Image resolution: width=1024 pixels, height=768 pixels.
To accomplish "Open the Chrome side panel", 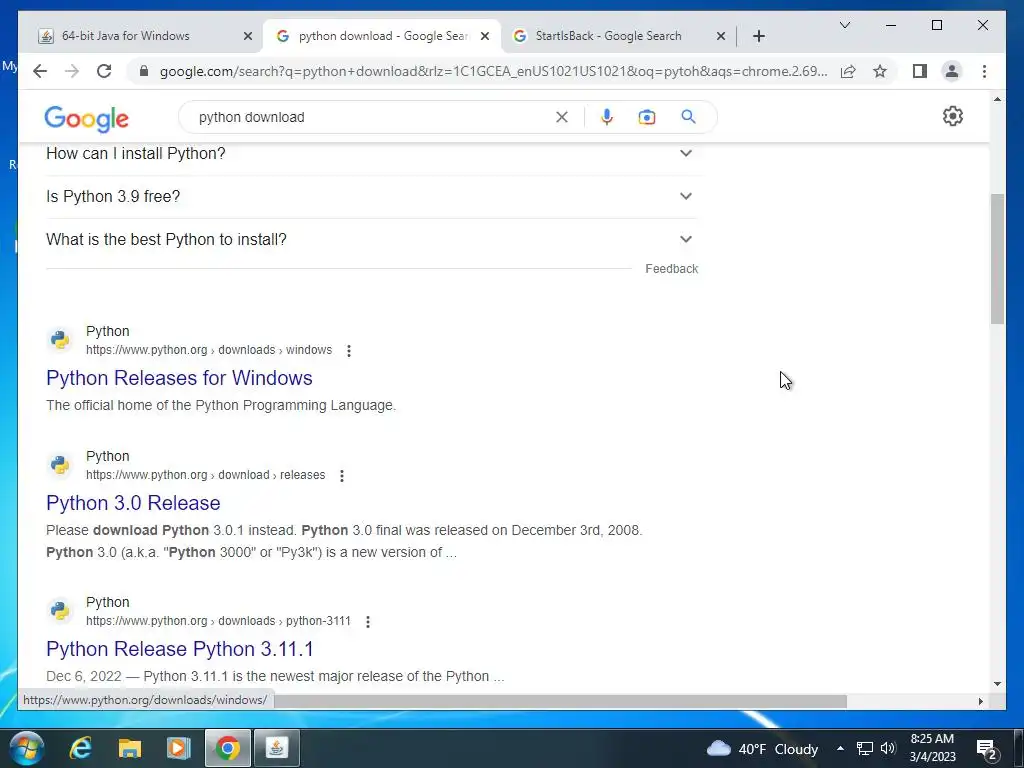I will click(x=920, y=71).
